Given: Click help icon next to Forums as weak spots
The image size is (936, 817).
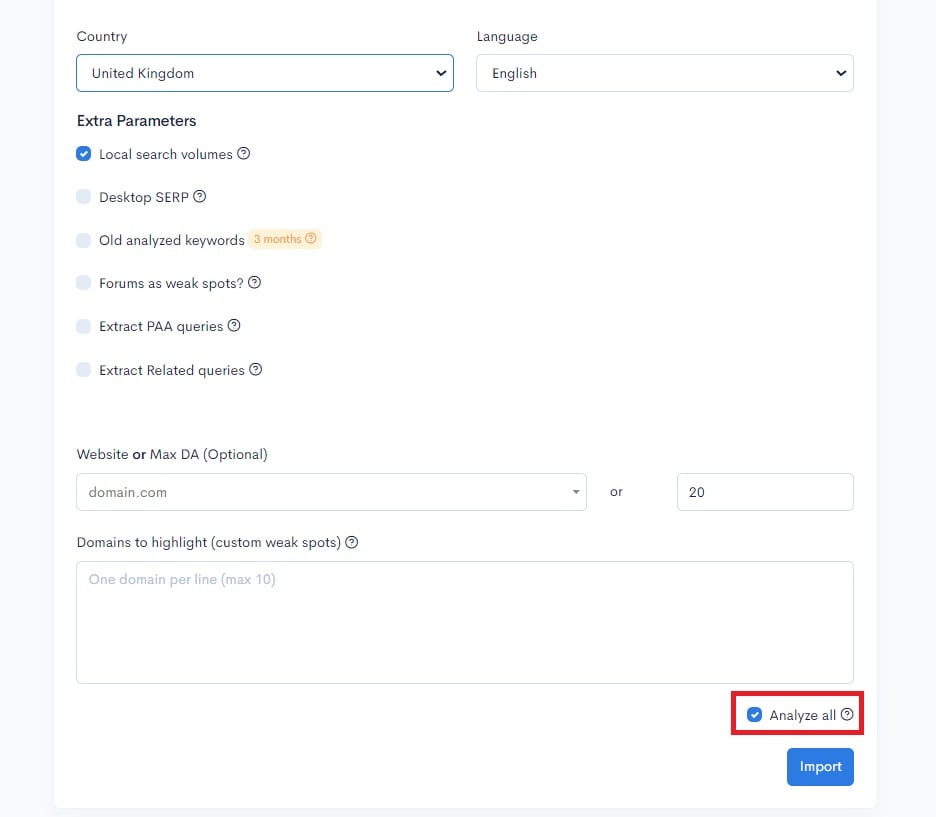Looking at the screenshot, I should tap(254, 283).
